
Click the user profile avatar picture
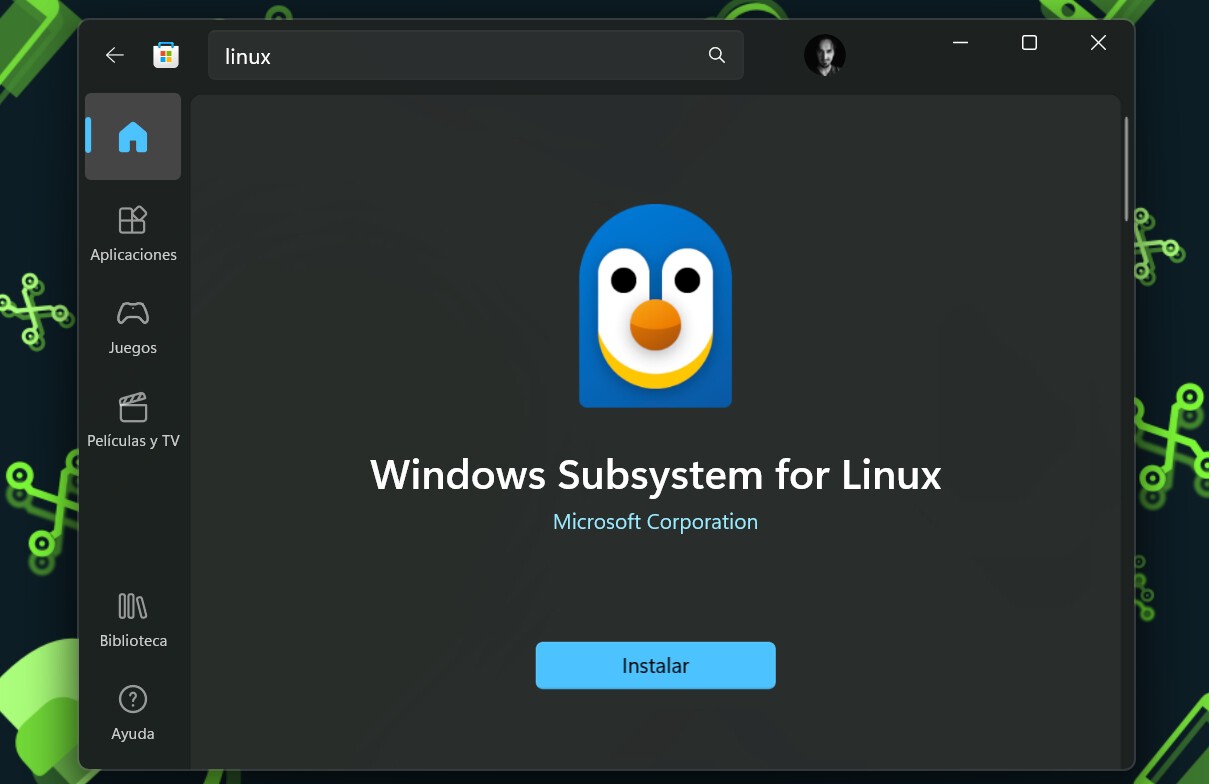click(825, 55)
